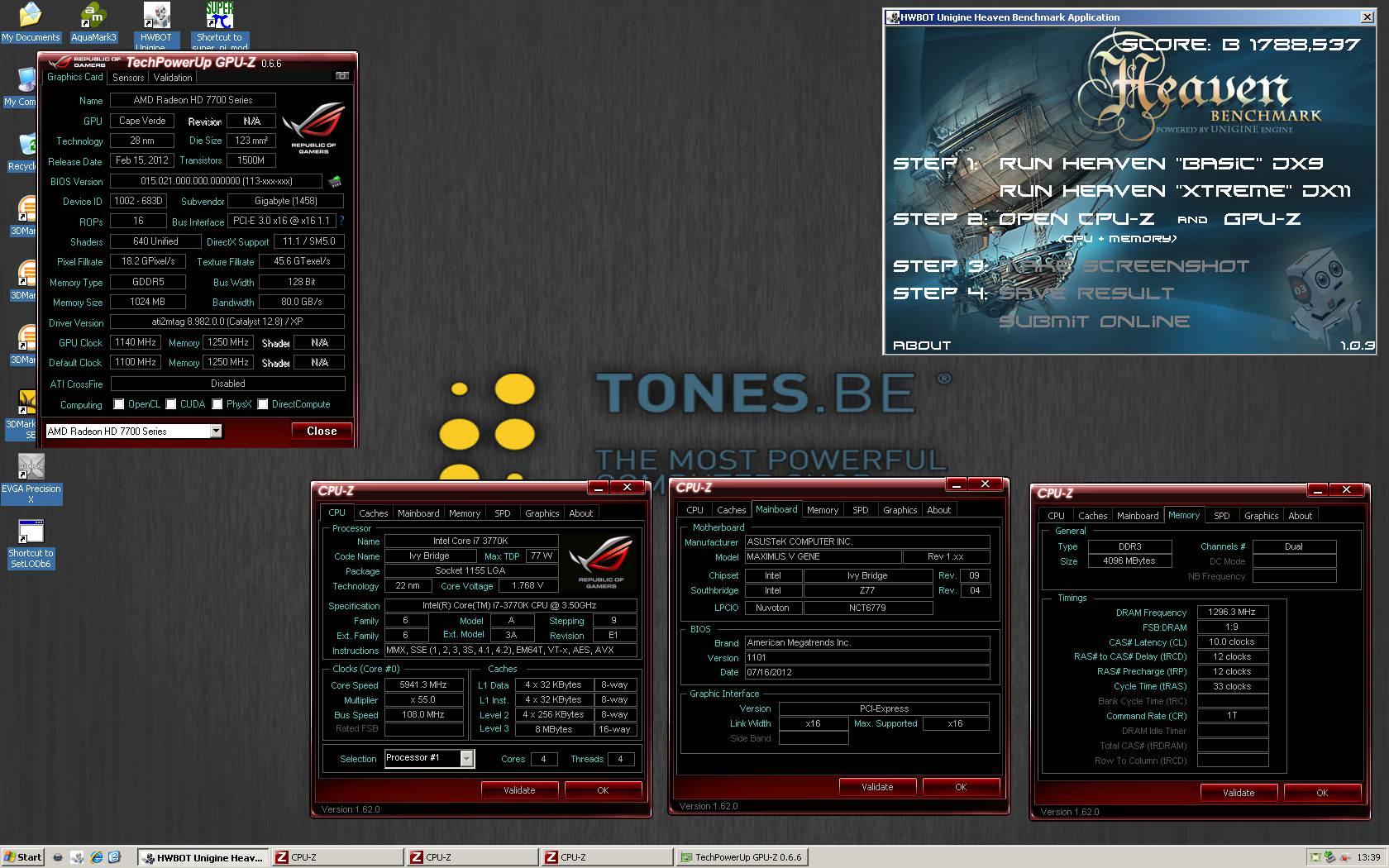Screen dimensions: 1389x868
Task: Click the HWBOT window title bar icon
Action: point(893,17)
